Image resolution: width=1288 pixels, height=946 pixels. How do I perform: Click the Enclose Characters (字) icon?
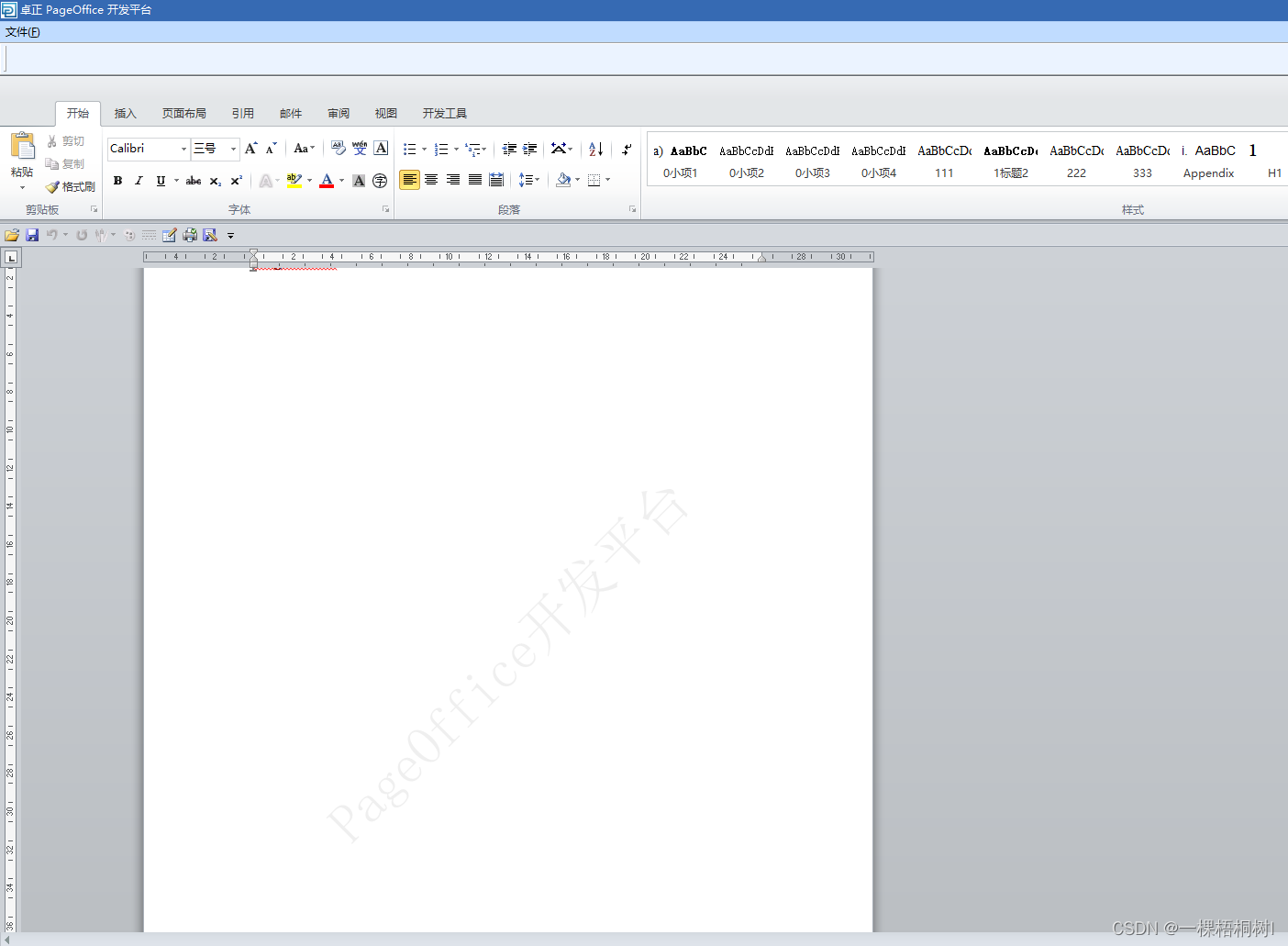(380, 181)
